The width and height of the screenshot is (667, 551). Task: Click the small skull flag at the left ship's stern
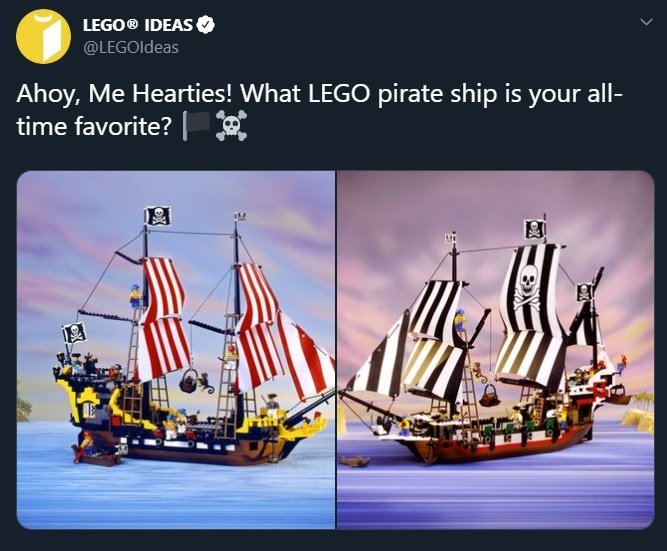(x=74, y=332)
